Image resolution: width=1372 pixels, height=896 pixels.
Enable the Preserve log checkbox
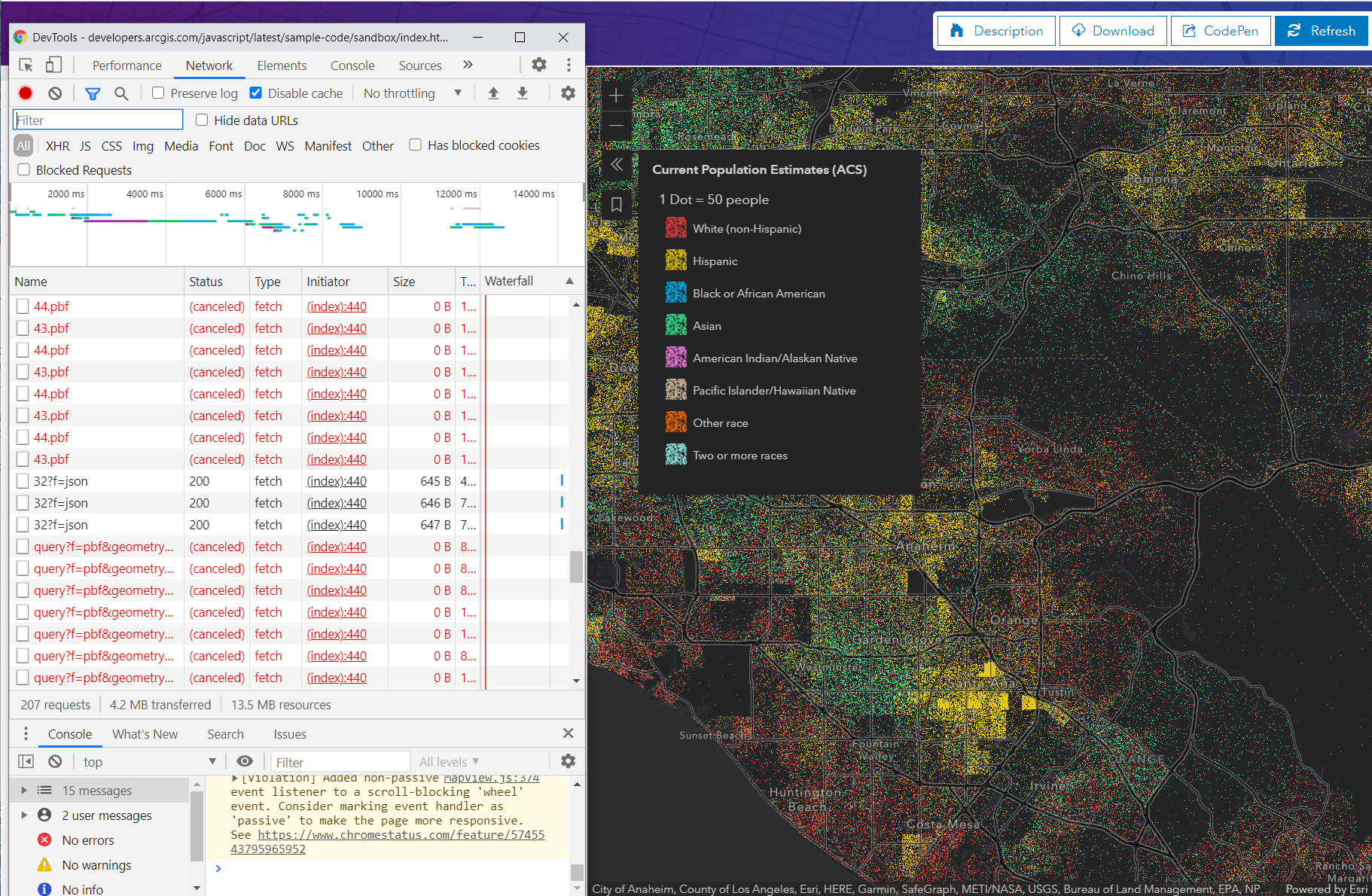click(x=158, y=93)
